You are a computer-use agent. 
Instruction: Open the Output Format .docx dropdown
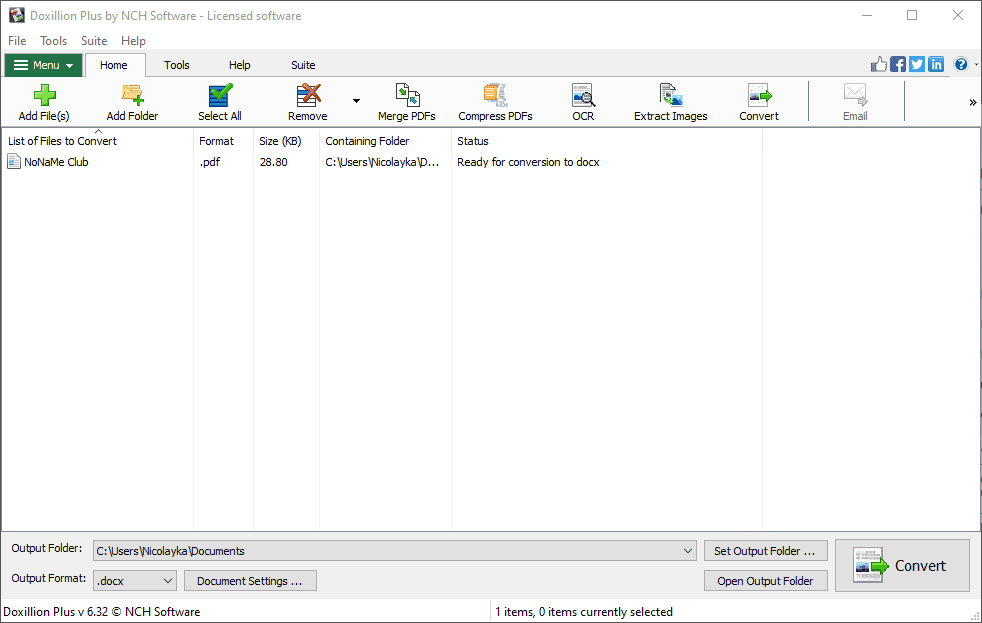[135, 581]
